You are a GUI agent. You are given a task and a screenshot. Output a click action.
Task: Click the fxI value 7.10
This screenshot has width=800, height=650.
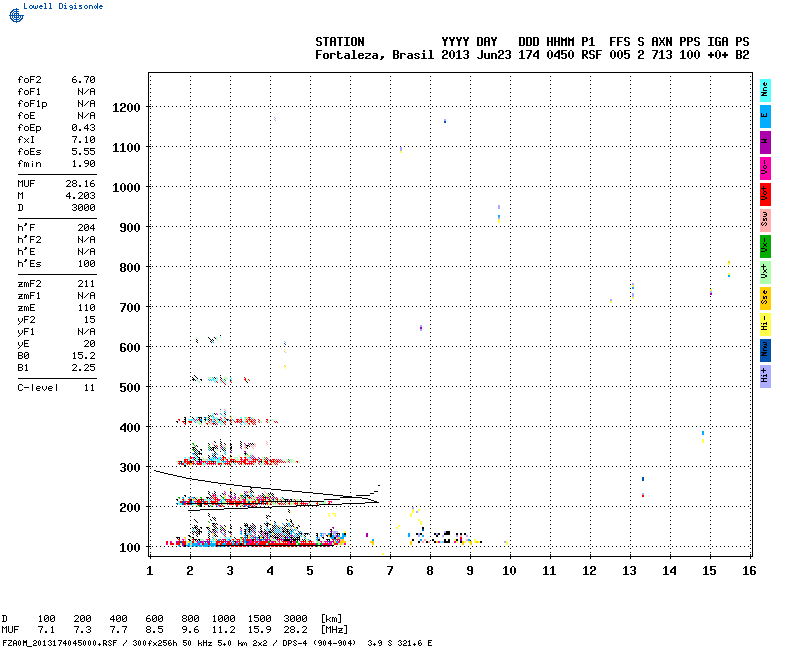pos(83,140)
